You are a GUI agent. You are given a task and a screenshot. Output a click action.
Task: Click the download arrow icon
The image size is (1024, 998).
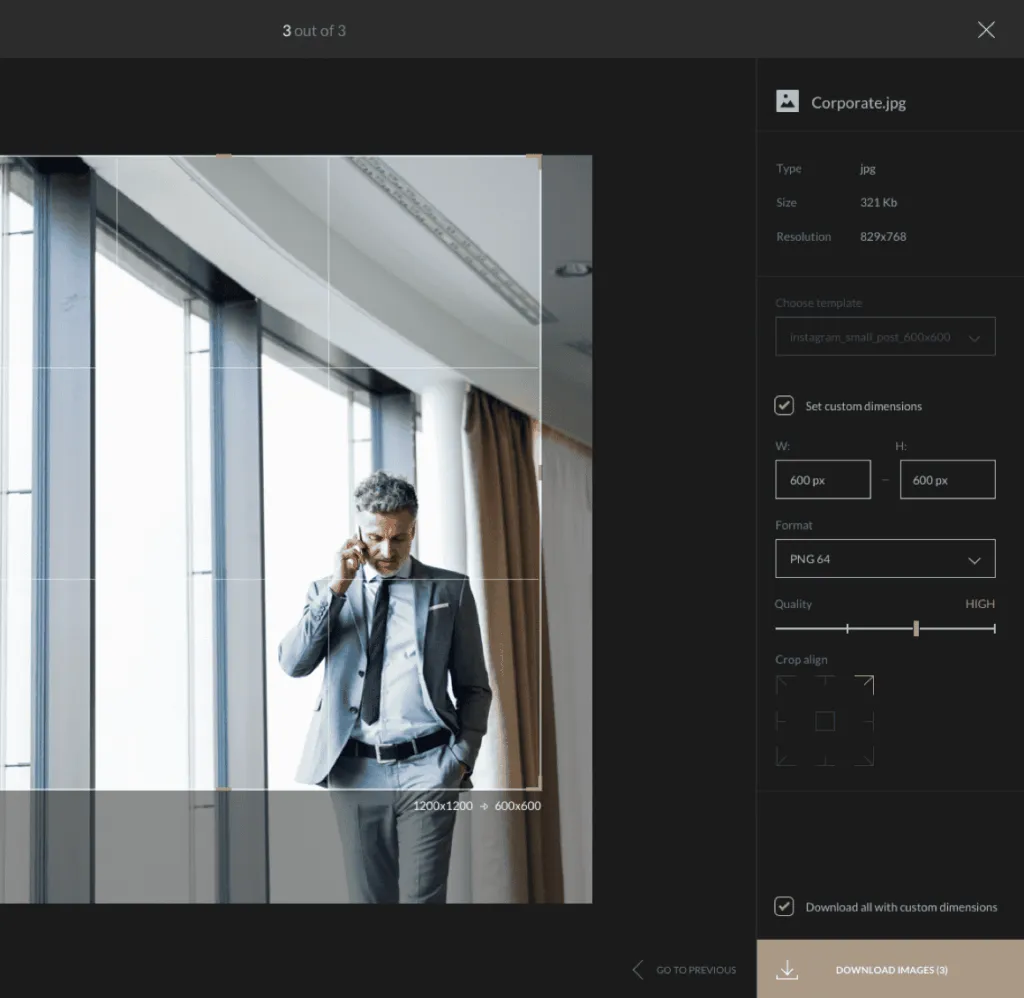click(787, 970)
